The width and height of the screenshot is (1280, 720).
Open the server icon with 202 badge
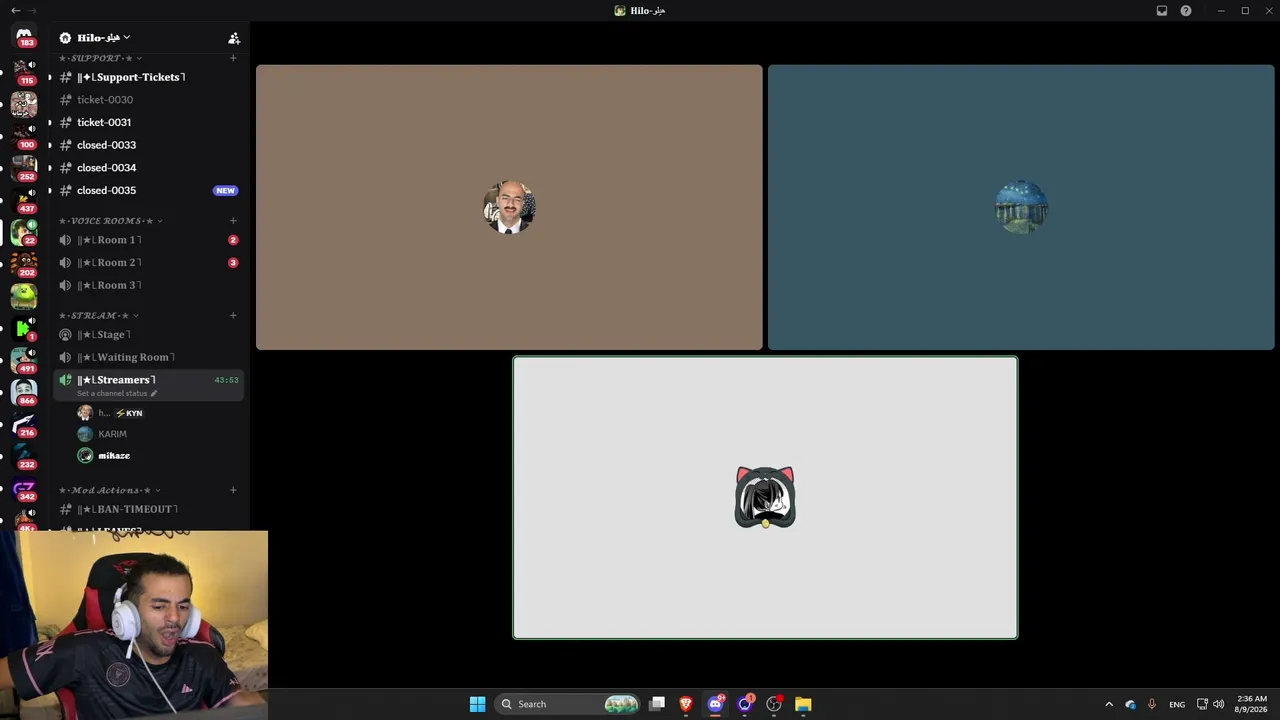(24, 264)
